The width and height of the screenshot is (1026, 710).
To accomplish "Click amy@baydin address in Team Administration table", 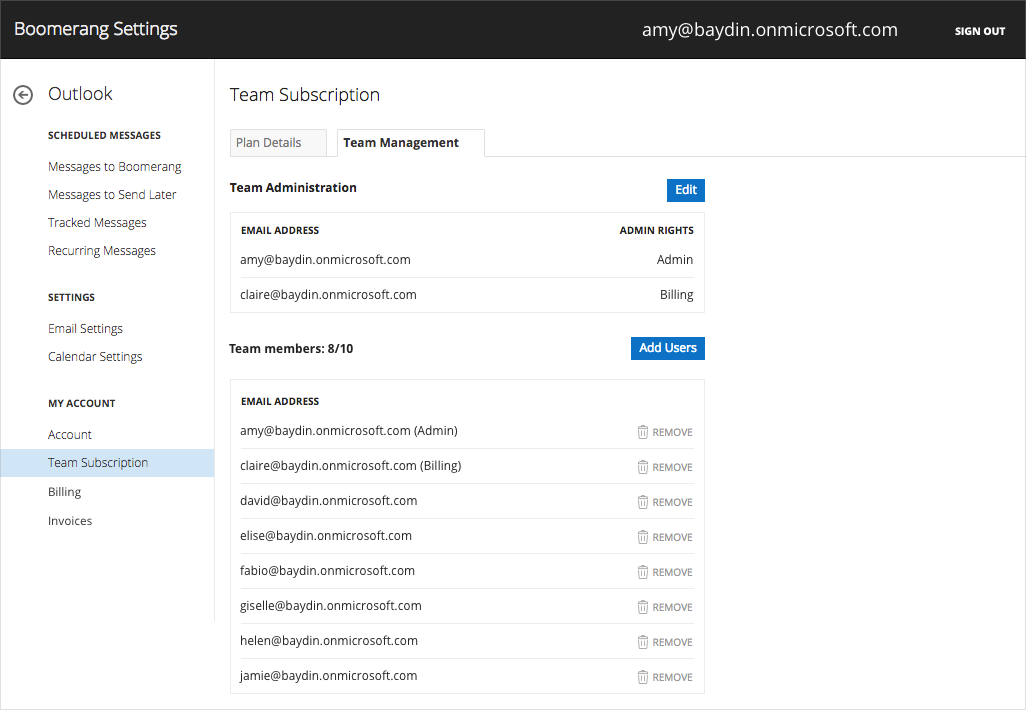I will pyautogui.click(x=325, y=260).
